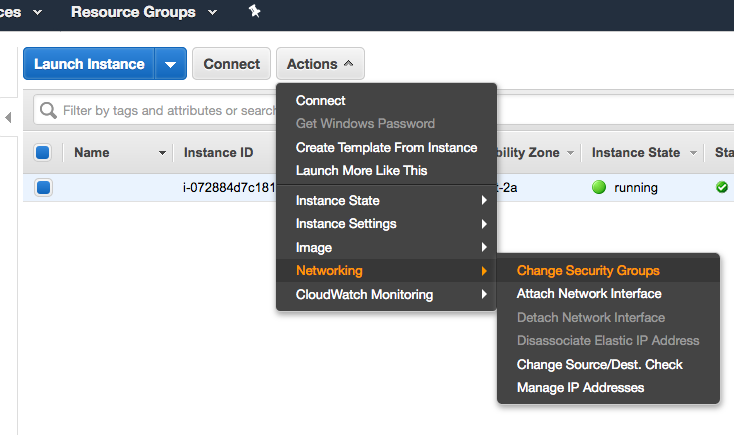This screenshot has width=734, height=435.
Task: Click the Connect button in toolbar
Action: click(x=231, y=64)
